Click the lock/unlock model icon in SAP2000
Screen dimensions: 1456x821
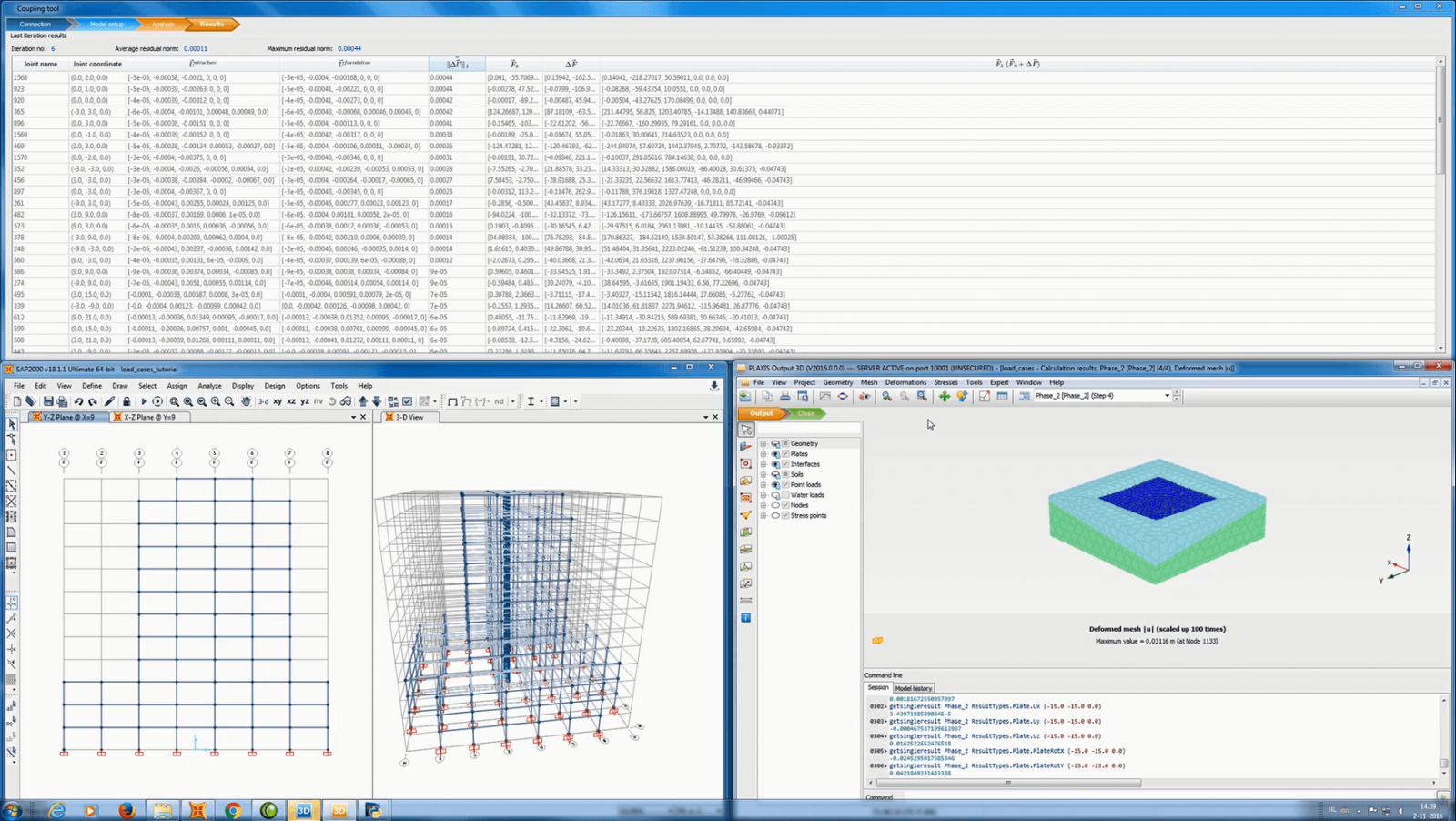click(x=126, y=401)
